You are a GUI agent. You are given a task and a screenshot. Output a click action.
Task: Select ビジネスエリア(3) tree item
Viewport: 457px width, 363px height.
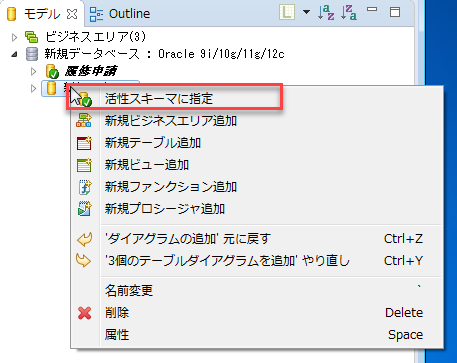[95, 37]
